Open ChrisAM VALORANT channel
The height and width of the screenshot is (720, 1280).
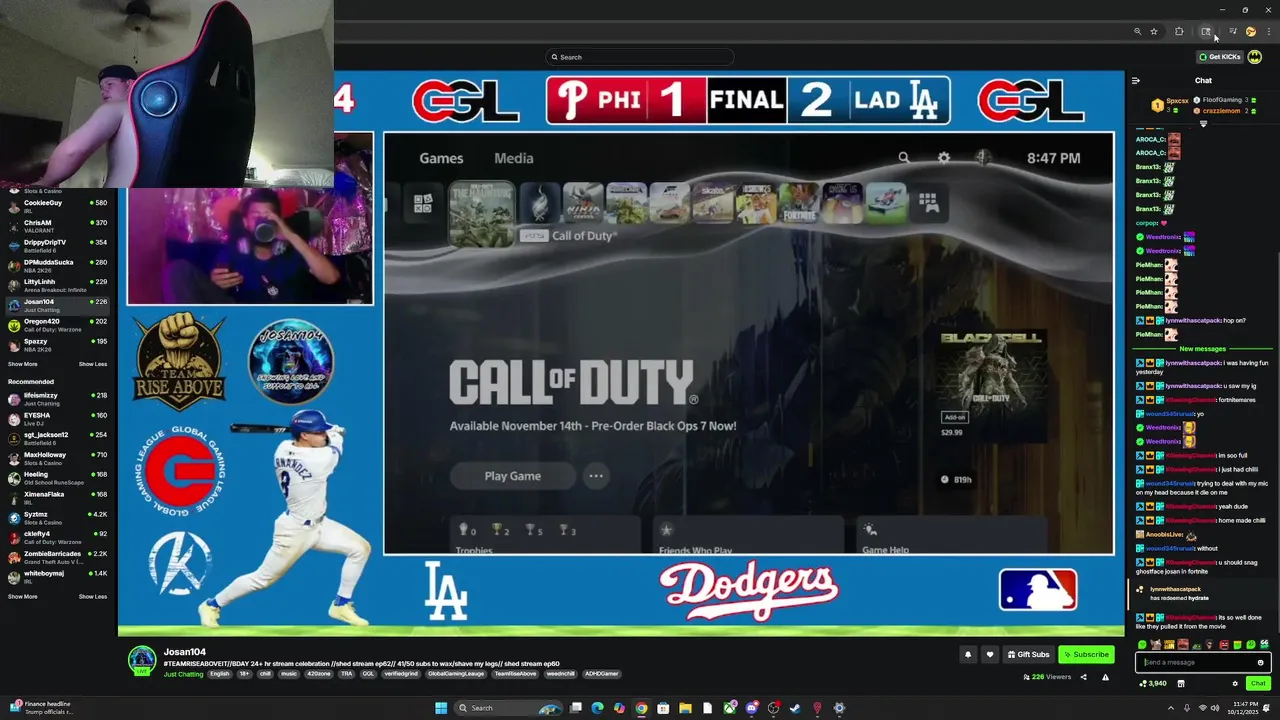point(58,226)
